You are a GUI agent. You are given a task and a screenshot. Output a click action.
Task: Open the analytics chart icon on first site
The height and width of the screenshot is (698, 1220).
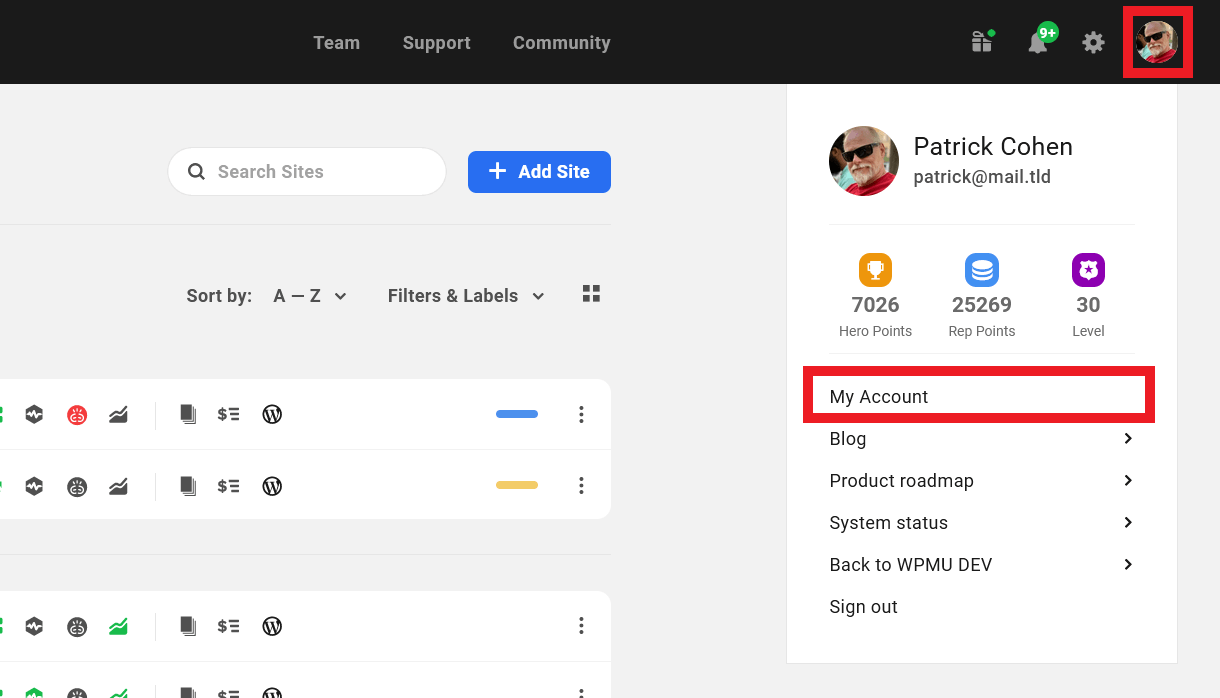tap(118, 413)
